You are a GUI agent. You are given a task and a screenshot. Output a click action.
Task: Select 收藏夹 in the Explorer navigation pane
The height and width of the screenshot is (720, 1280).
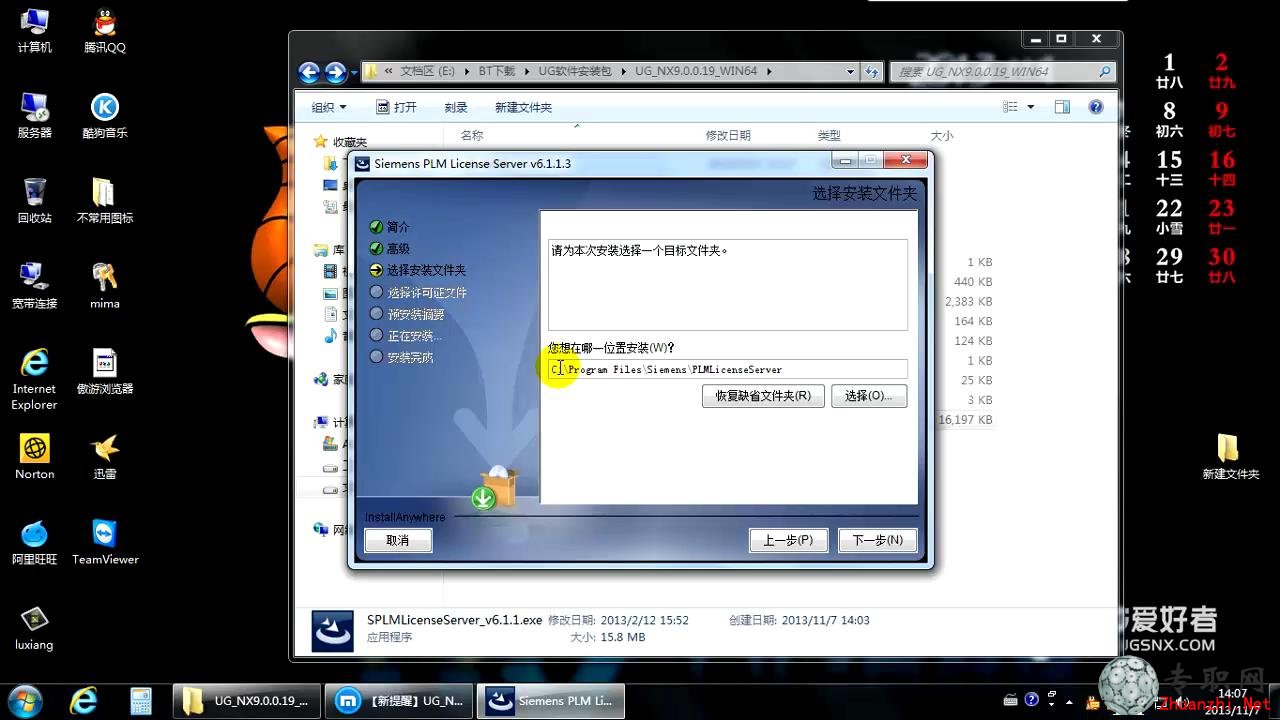click(341, 142)
